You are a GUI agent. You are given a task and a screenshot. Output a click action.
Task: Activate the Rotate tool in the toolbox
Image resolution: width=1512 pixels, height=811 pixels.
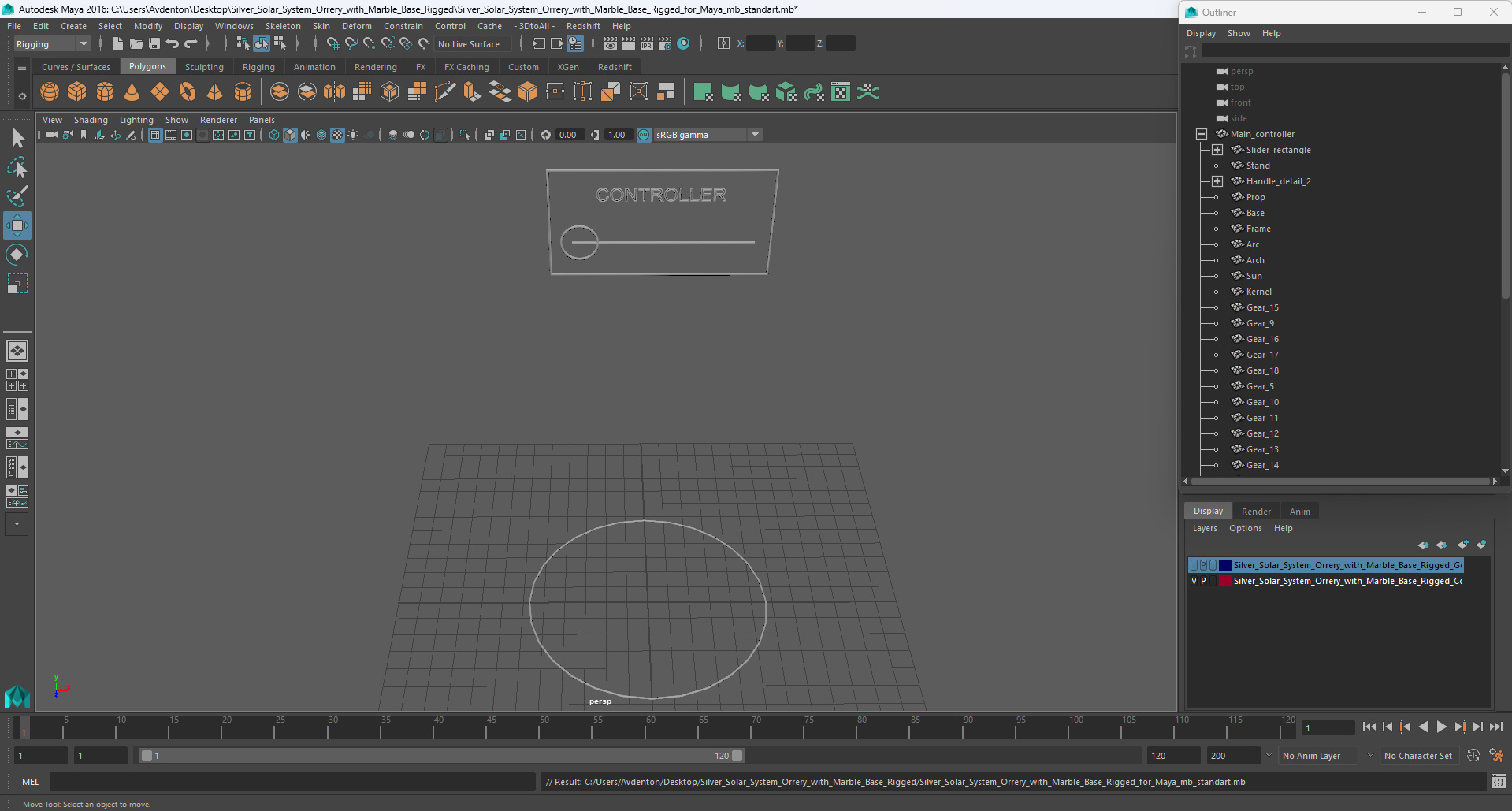(x=17, y=255)
